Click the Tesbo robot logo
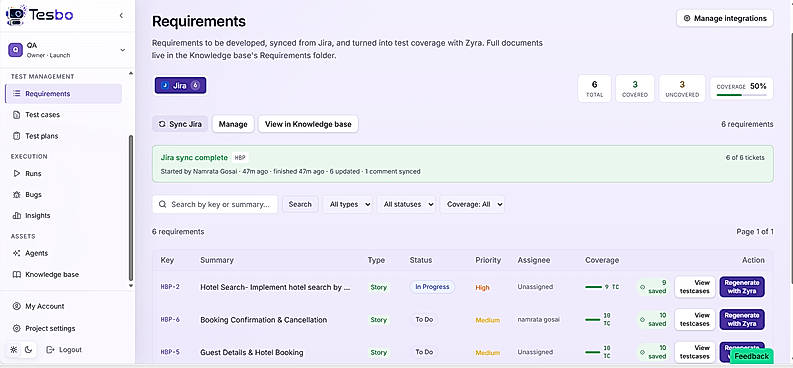 [x=16, y=15]
